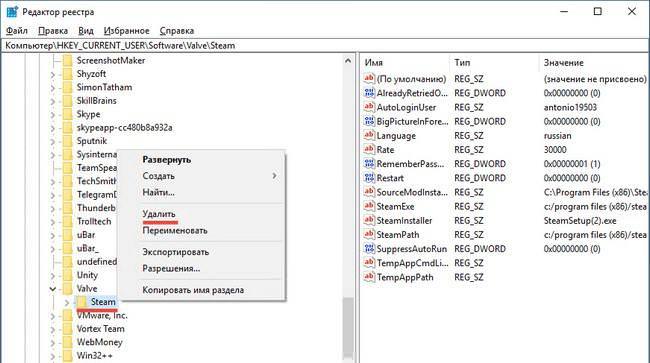The height and width of the screenshot is (363, 650).
Task: Click the RememberPass... DWORD value icon
Action: point(369,164)
